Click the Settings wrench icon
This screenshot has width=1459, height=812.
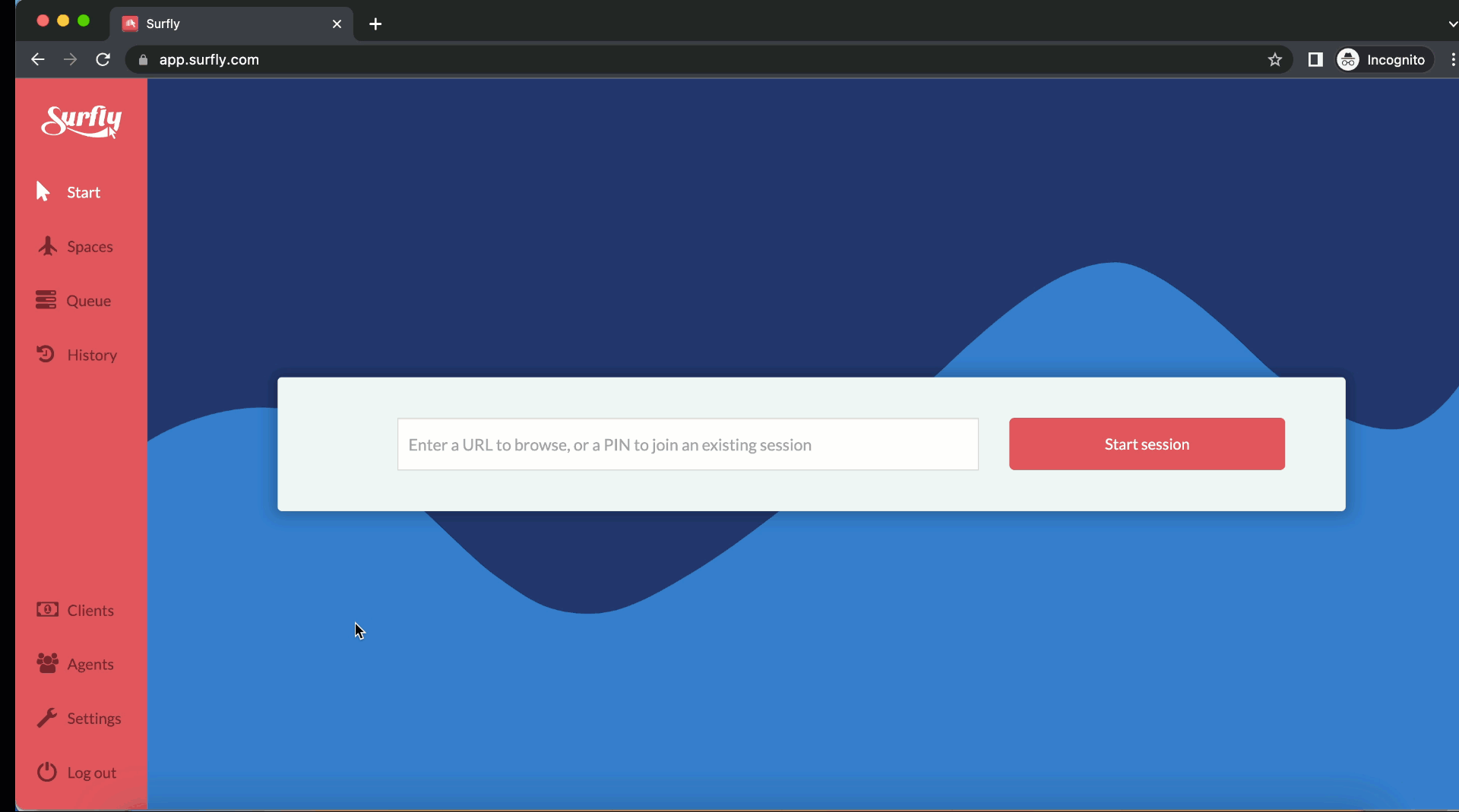click(x=47, y=718)
